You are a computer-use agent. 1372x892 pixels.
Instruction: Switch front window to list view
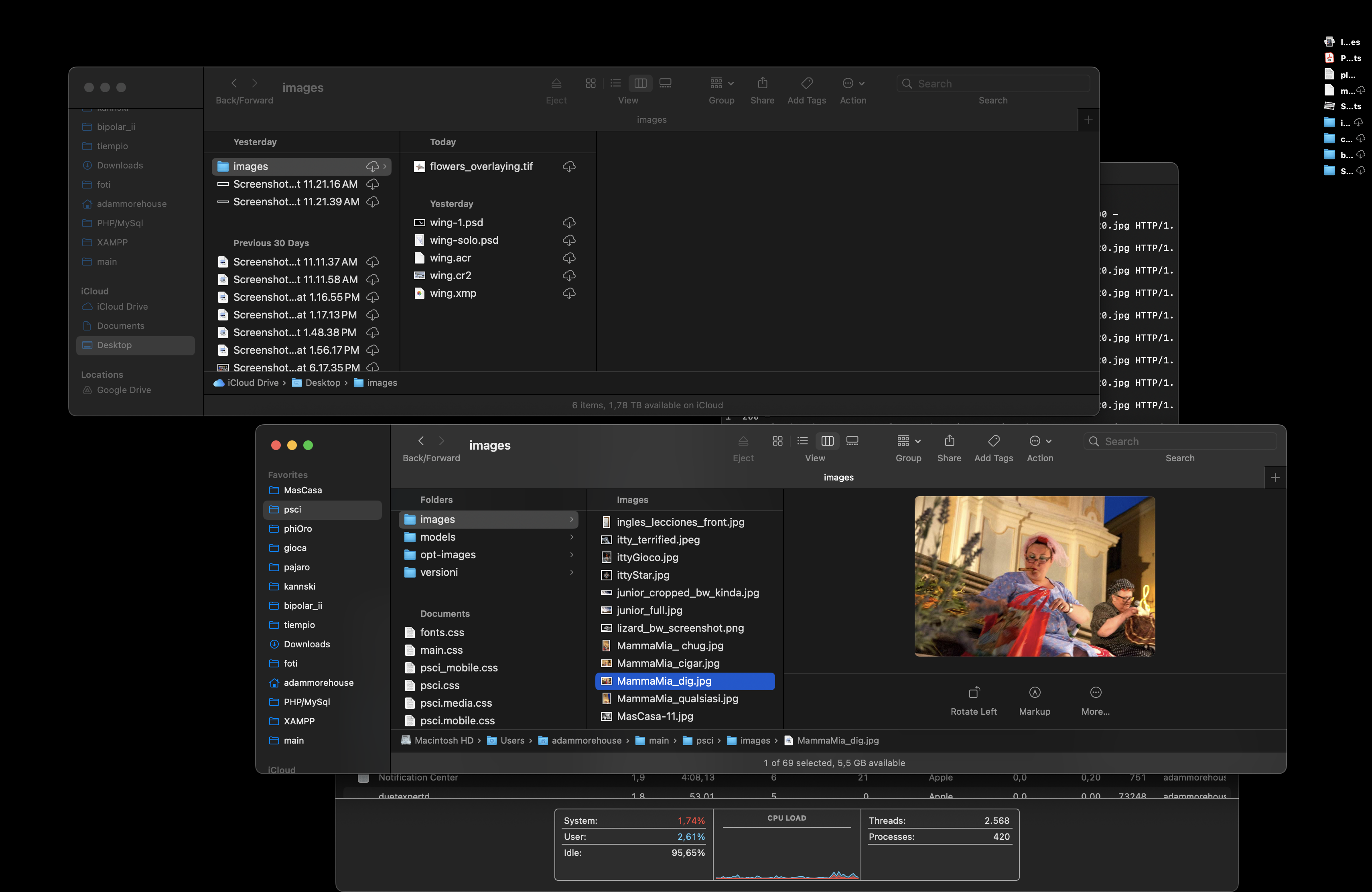pos(802,441)
